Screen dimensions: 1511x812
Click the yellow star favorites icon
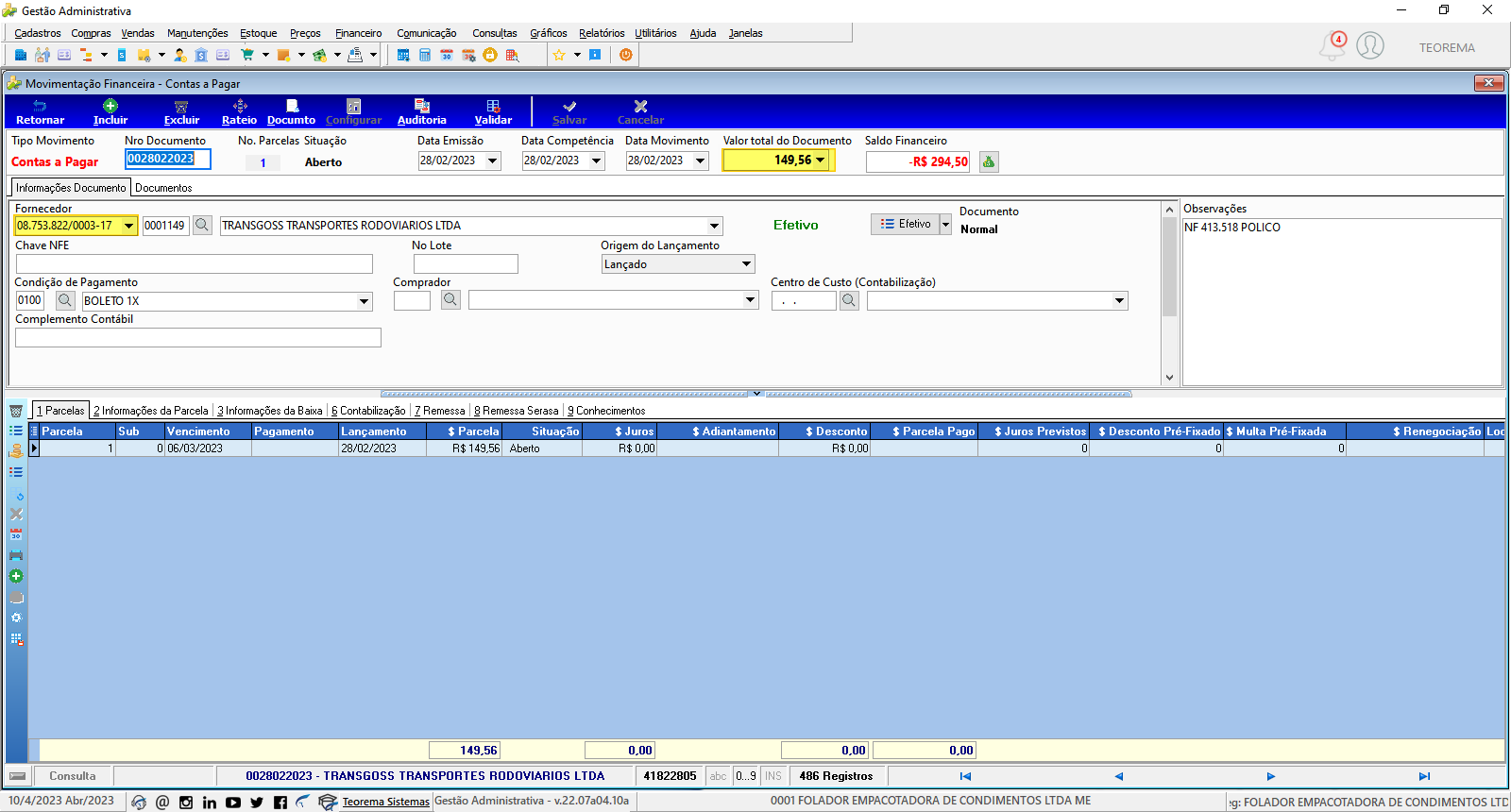[559, 55]
